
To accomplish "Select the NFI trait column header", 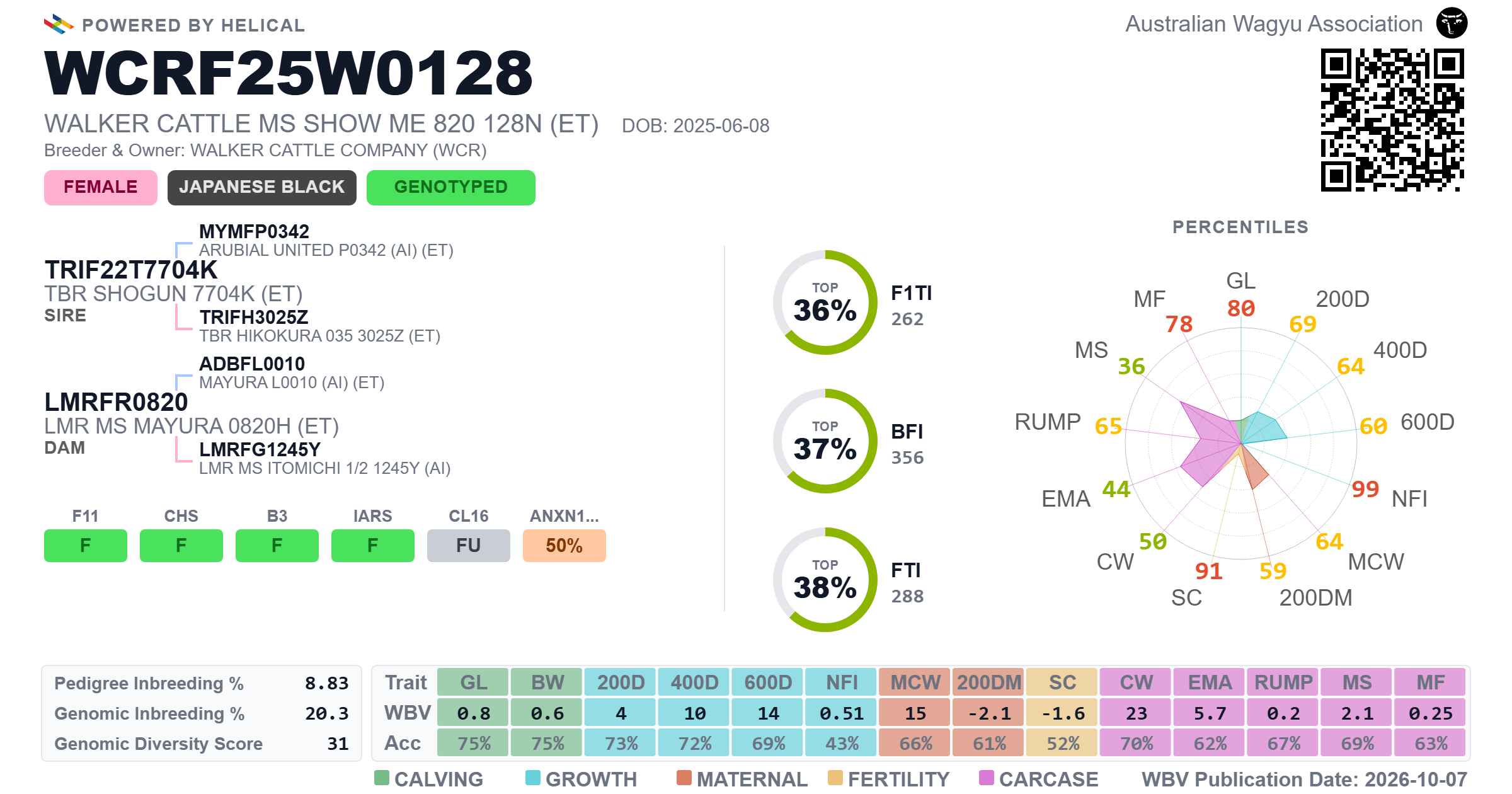I will [x=842, y=682].
